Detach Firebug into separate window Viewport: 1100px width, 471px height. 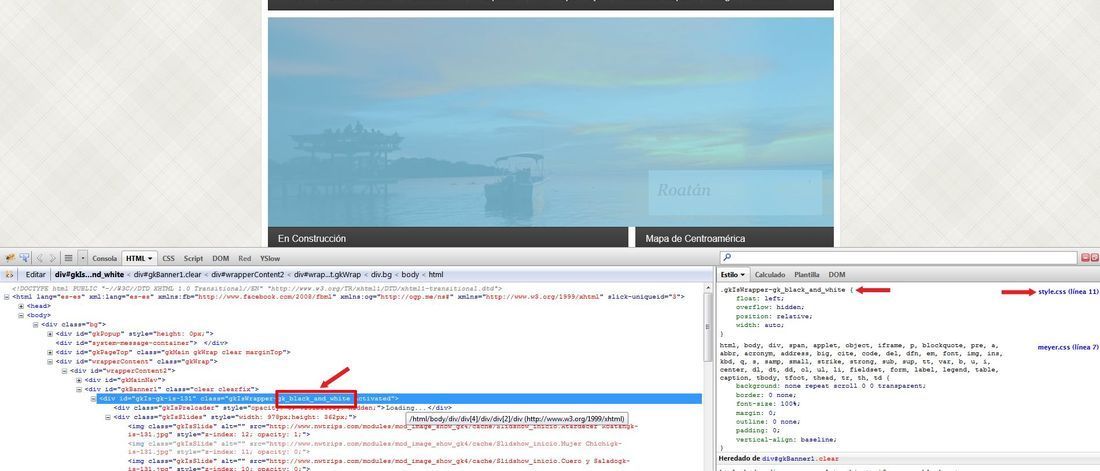pyautogui.click(x=1094, y=258)
